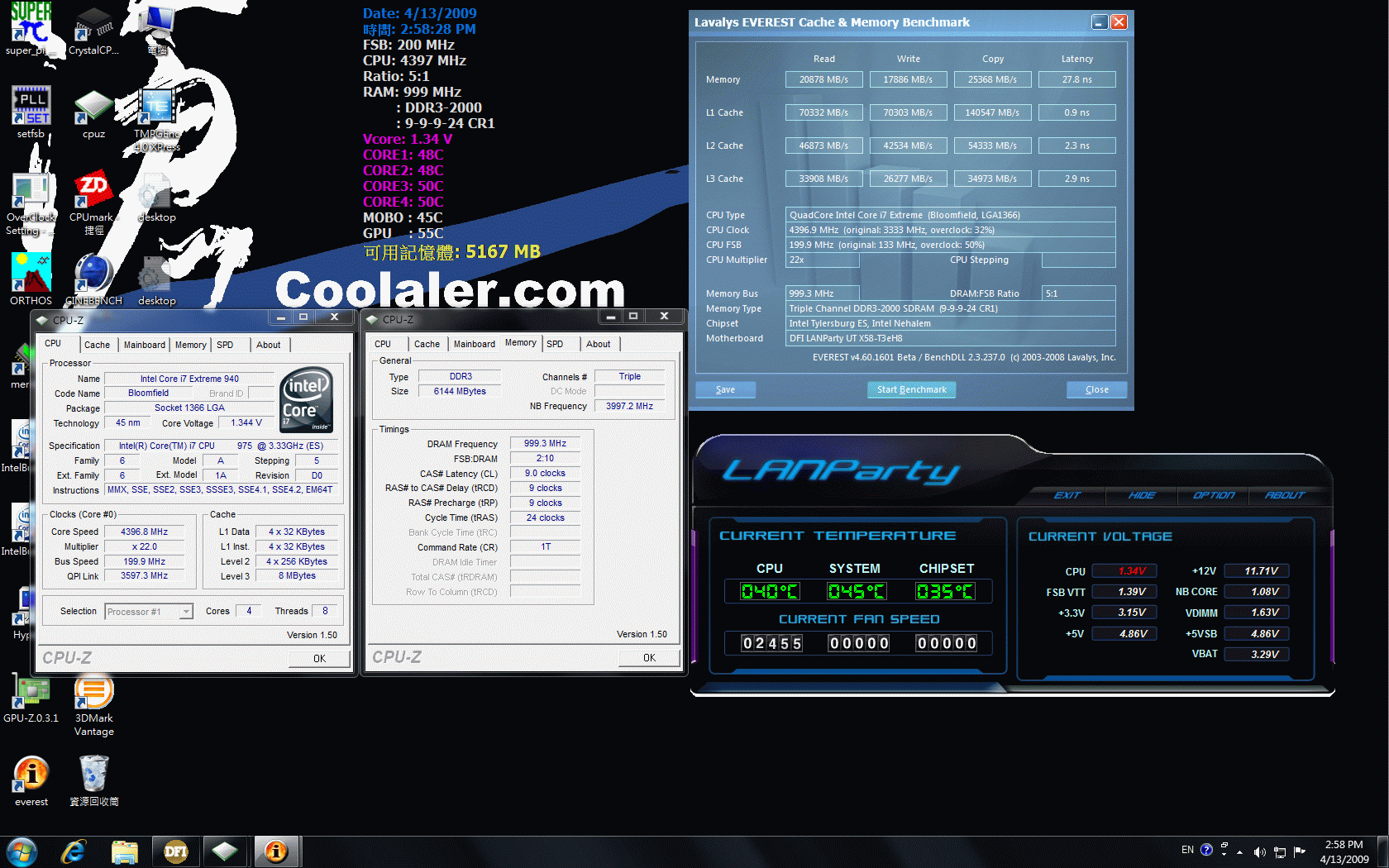Open the super_pi desktop icon
The width and height of the screenshot is (1389, 868).
[31, 29]
